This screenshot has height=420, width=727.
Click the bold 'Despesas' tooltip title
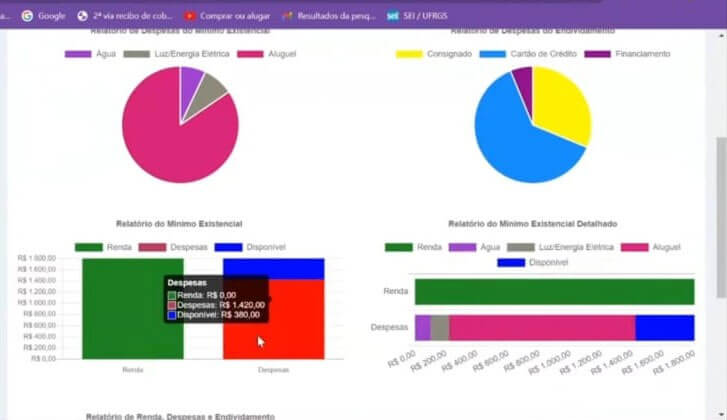[x=187, y=283]
